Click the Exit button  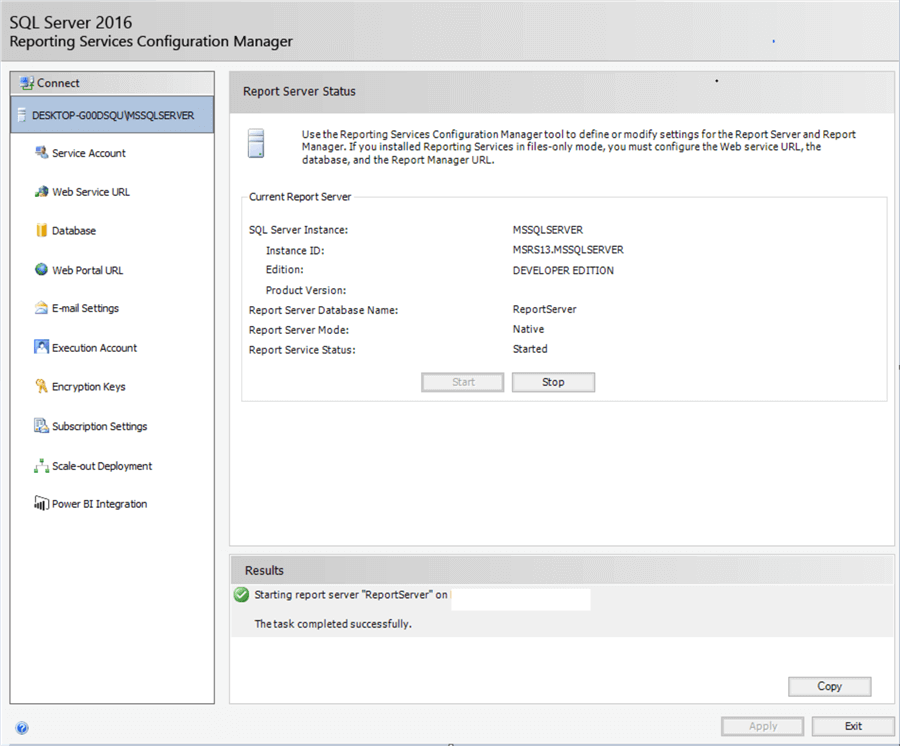(852, 726)
